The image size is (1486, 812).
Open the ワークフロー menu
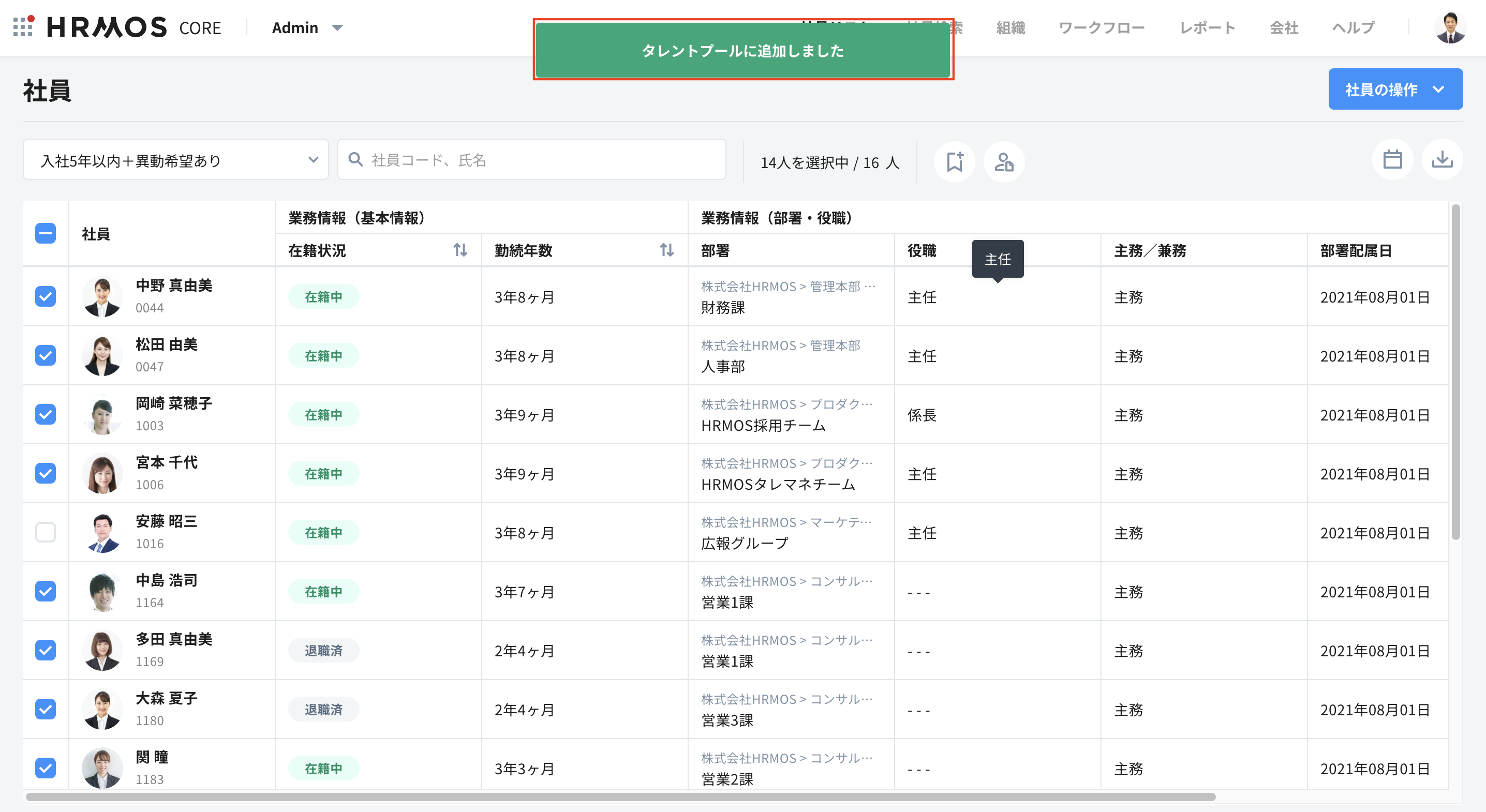[1101, 28]
